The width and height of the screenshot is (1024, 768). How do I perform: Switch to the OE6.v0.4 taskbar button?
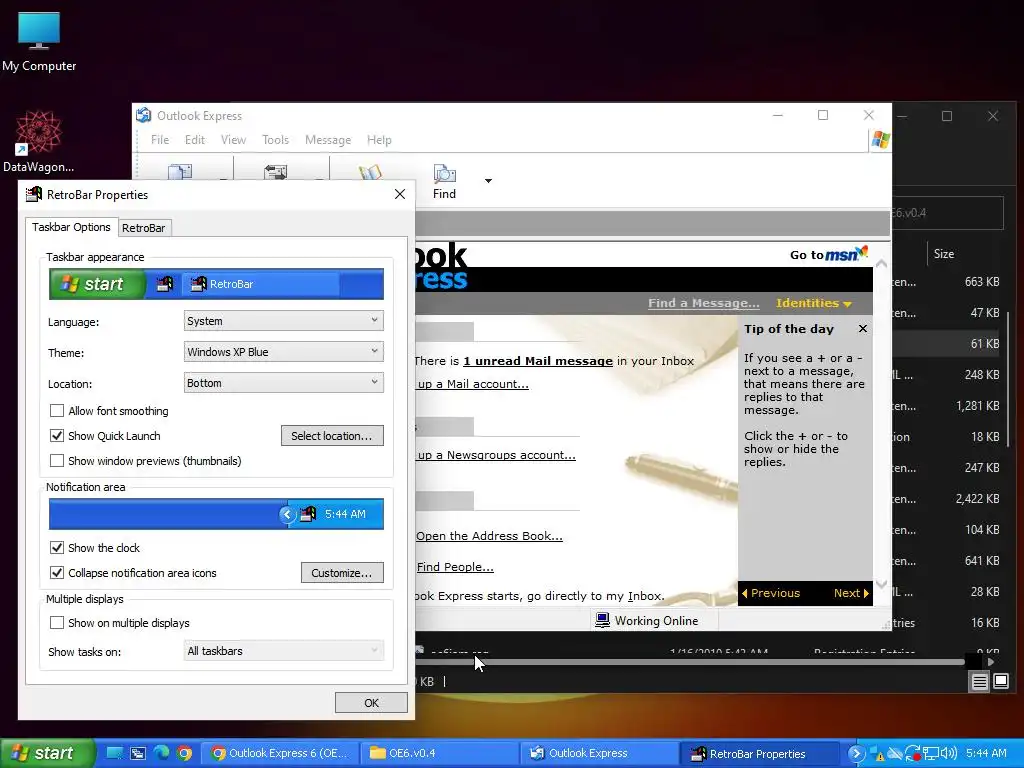click(440, 753)
